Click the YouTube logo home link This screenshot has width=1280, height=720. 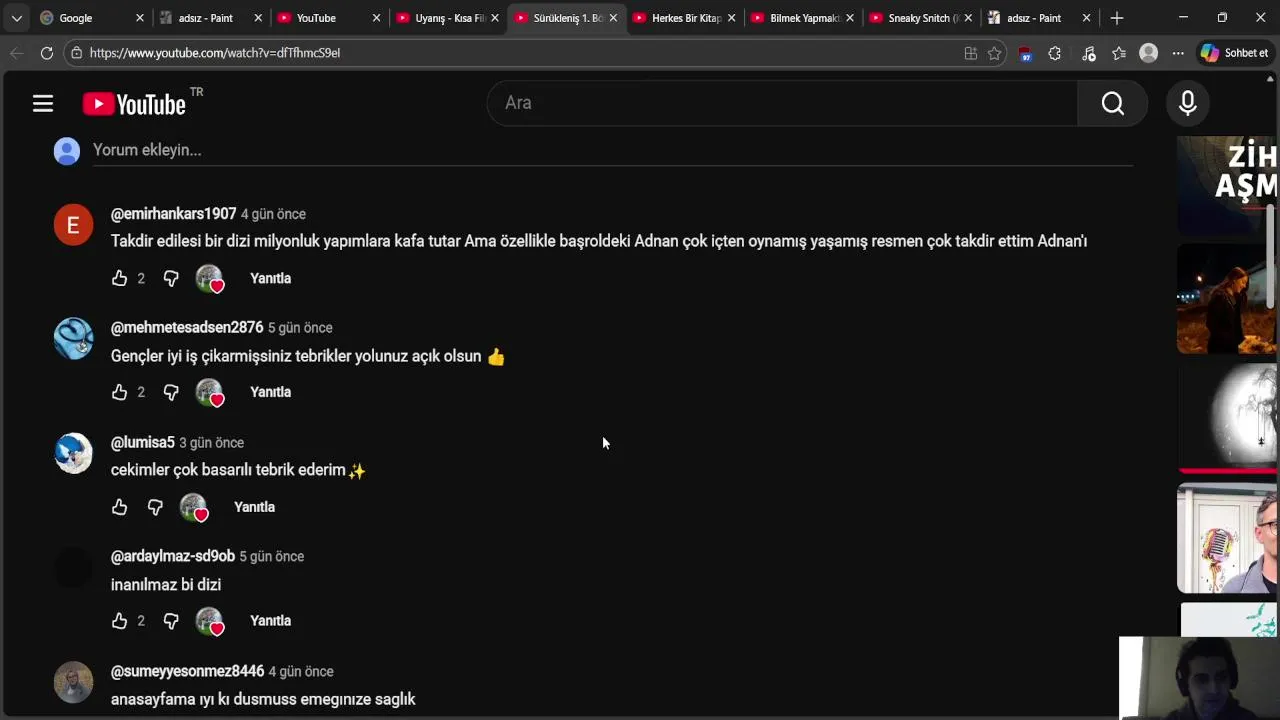tap(135, 104)
